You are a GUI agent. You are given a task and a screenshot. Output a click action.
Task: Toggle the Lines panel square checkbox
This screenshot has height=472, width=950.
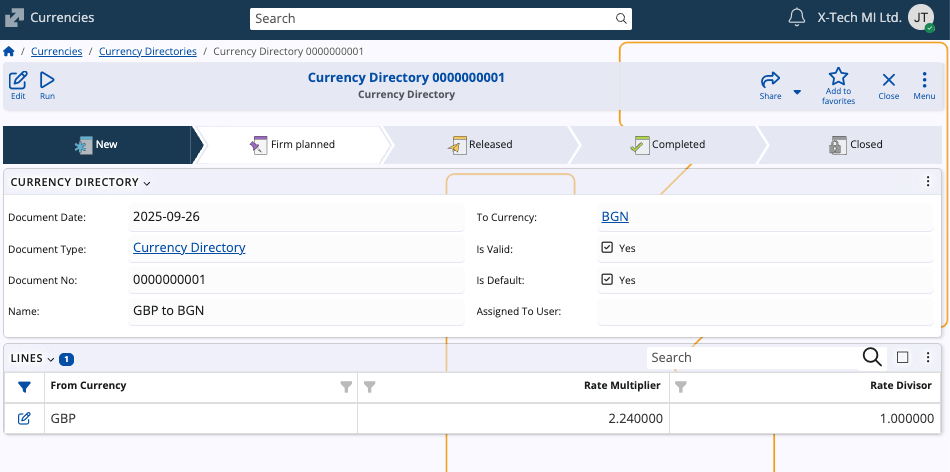pyautogui.click(x=902, y=357)
